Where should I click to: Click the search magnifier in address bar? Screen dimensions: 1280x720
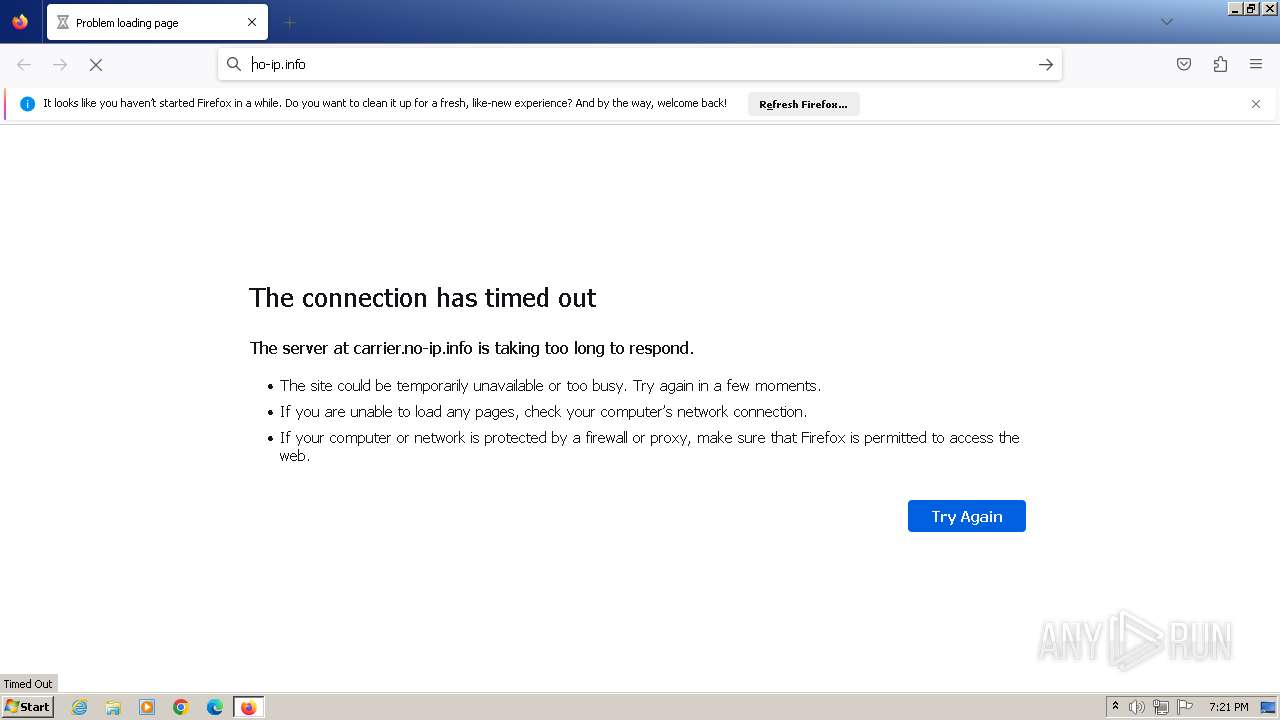(234, 64)
